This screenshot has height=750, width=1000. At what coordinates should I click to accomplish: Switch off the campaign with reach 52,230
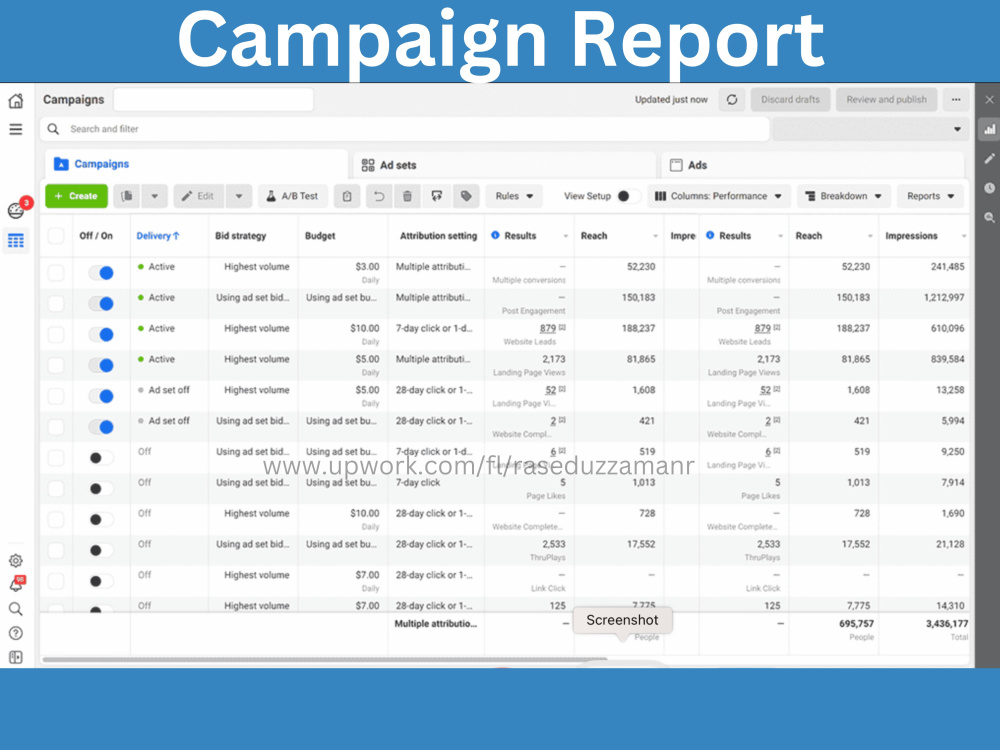tap(101, 273)
